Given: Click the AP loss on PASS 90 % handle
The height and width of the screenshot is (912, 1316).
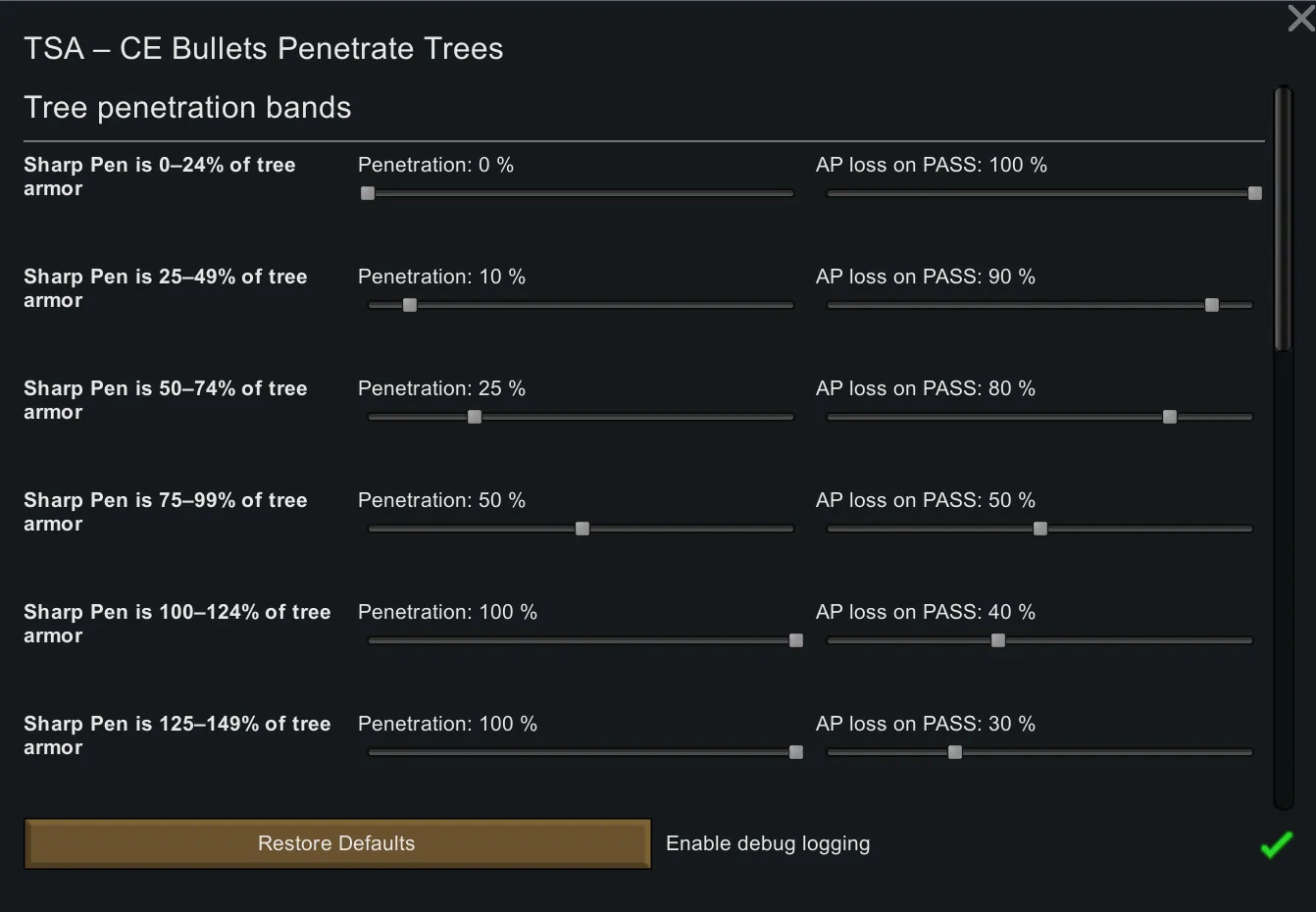Looking at the screenshot, I should click(1212, 305).
